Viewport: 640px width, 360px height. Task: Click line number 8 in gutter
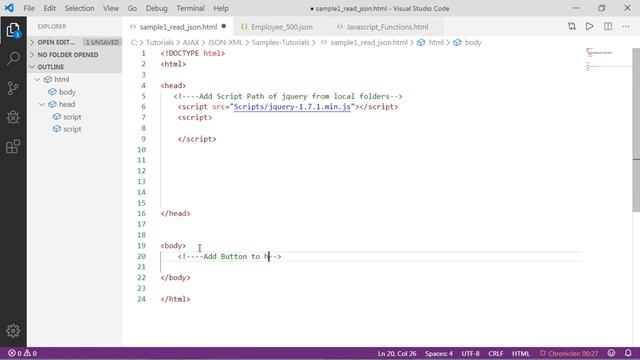(x=143, y=128)
